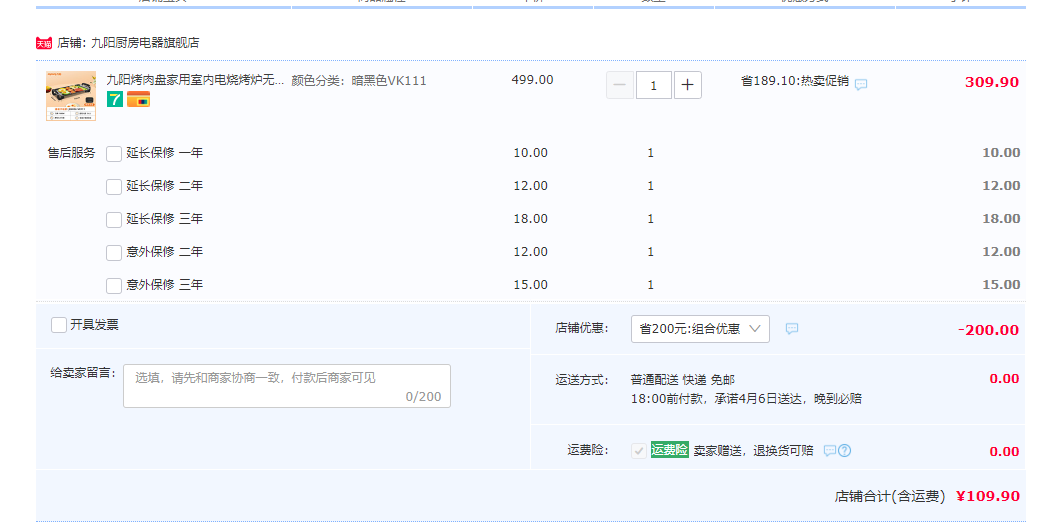This screenshot has height=530, width=1056.
Task: Click comment icon next to 退换货可赔
Action: [830, 451]
